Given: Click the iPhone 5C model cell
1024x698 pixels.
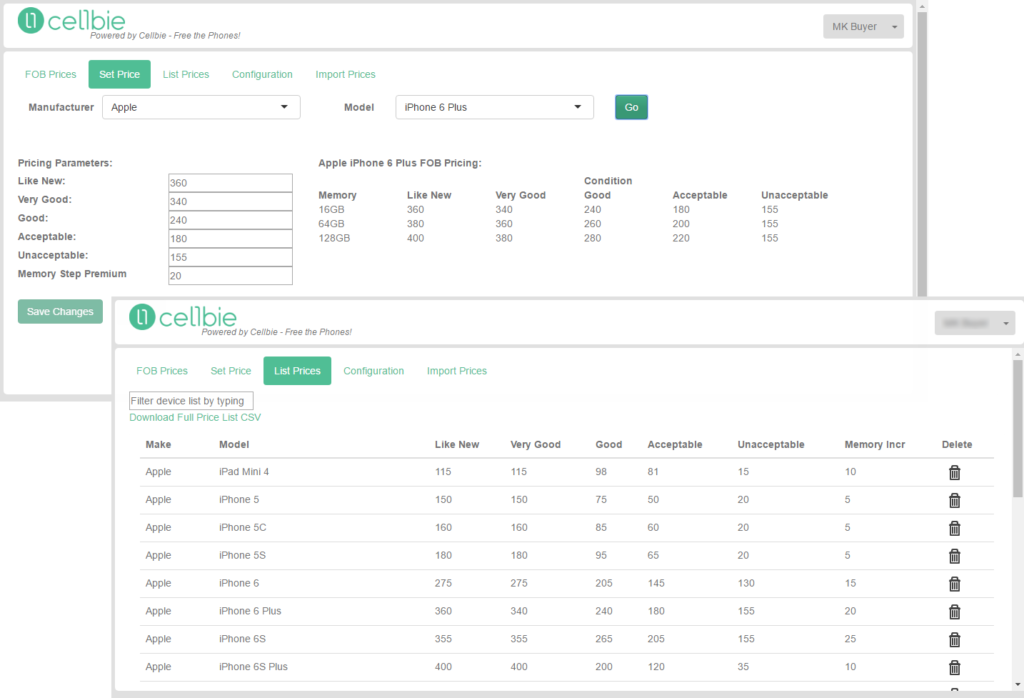Looking at the screenshot, I should point(242,528).
